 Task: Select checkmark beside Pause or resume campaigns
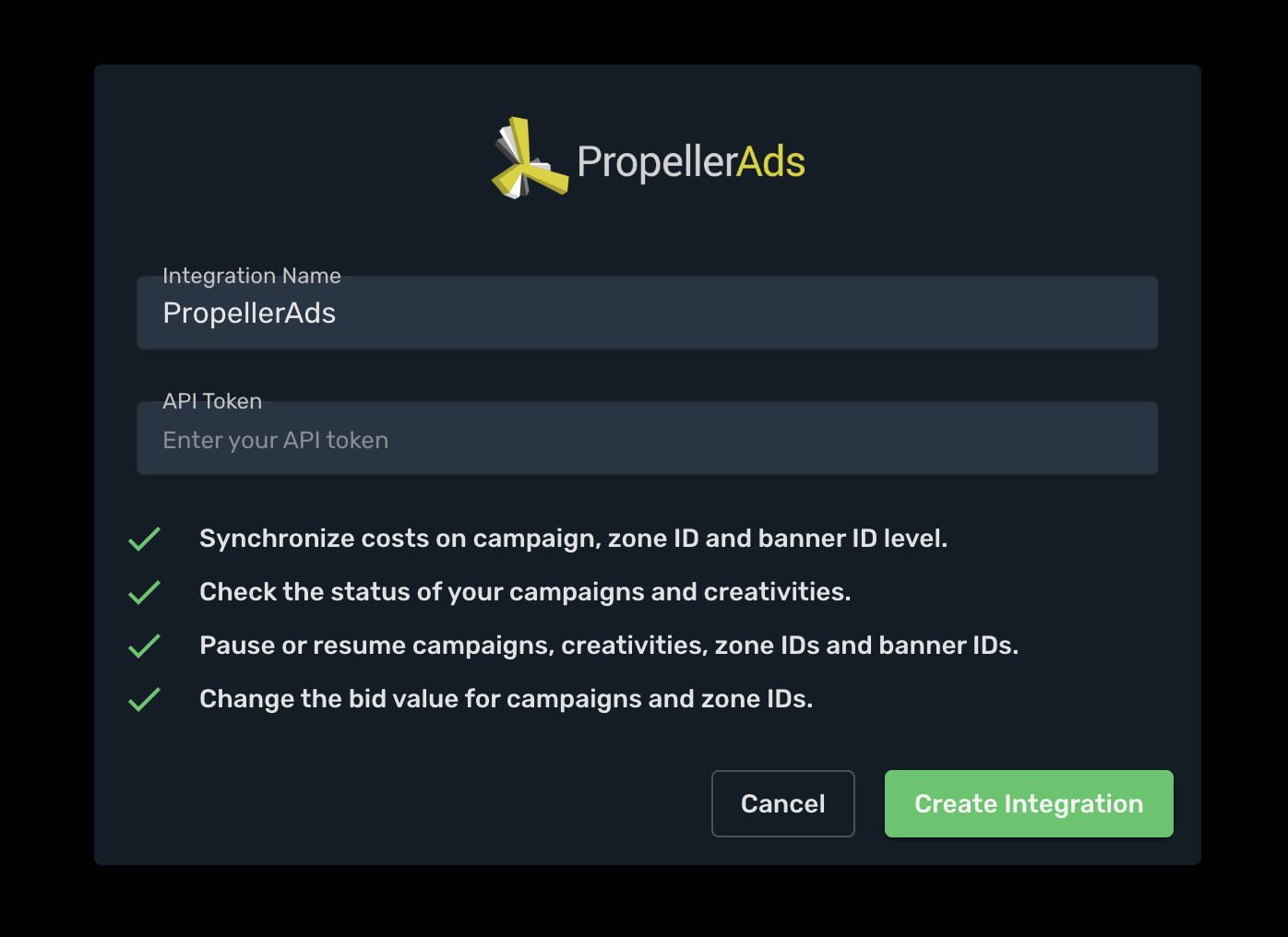pos(144,646)
